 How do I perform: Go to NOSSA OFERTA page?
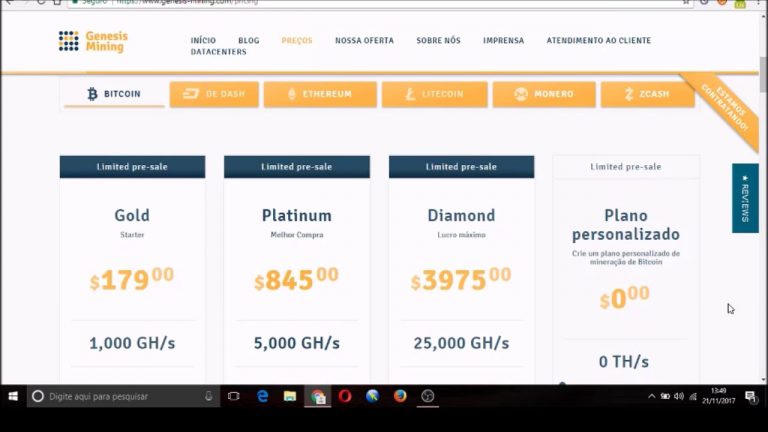click(x=364, y=41)
